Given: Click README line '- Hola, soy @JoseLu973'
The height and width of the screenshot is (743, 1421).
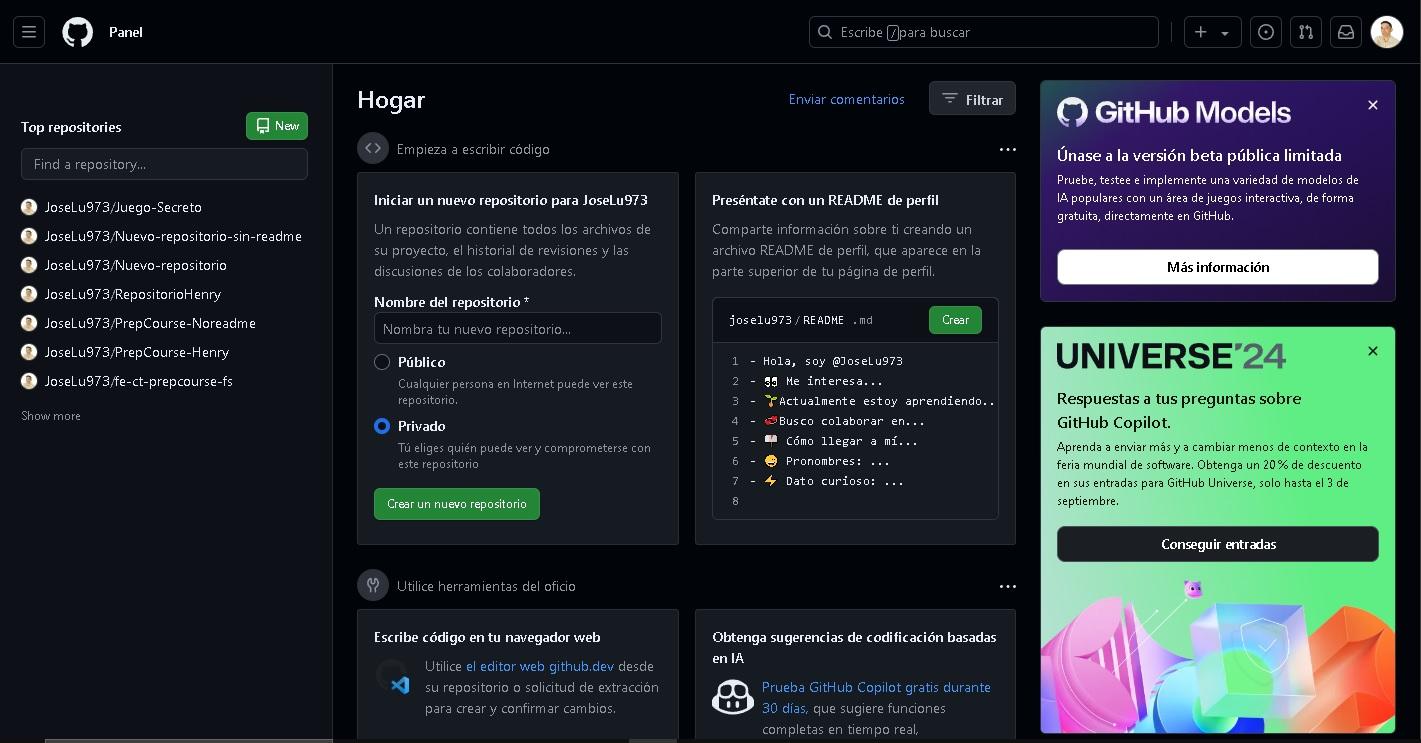Looking at the screenshot, I should 826,361.
